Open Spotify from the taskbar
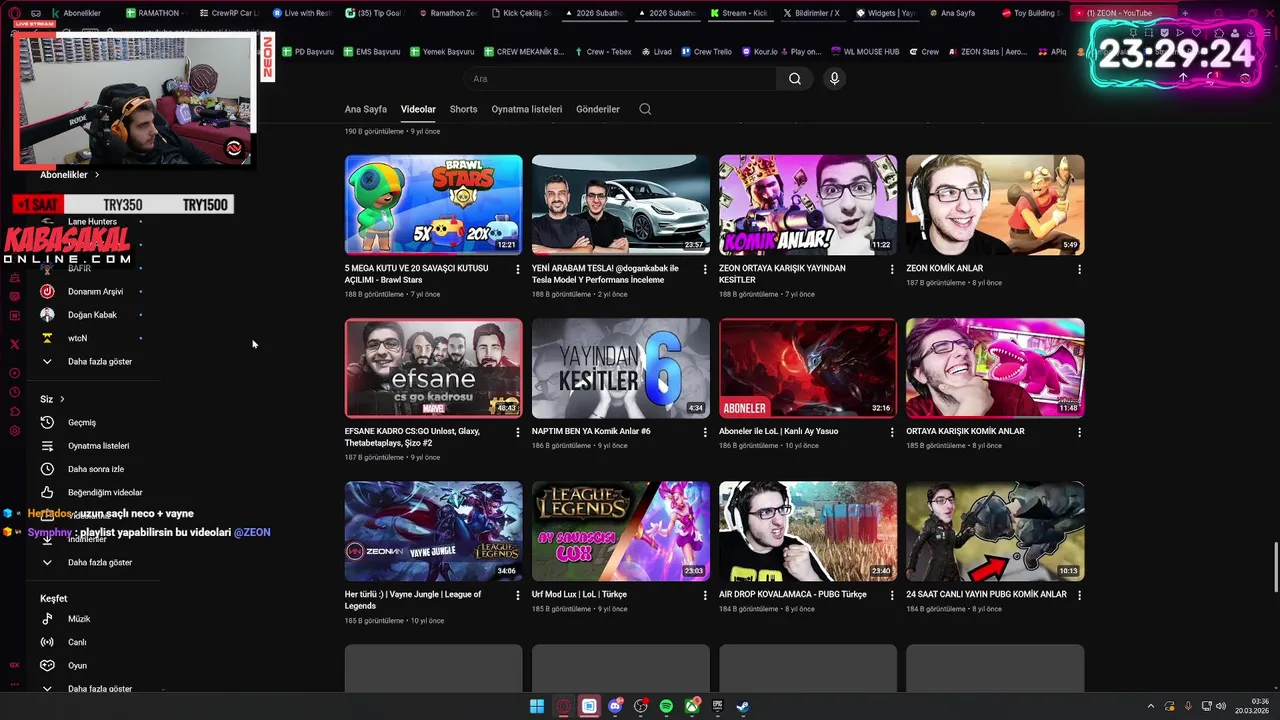 (x=666, y=706)
